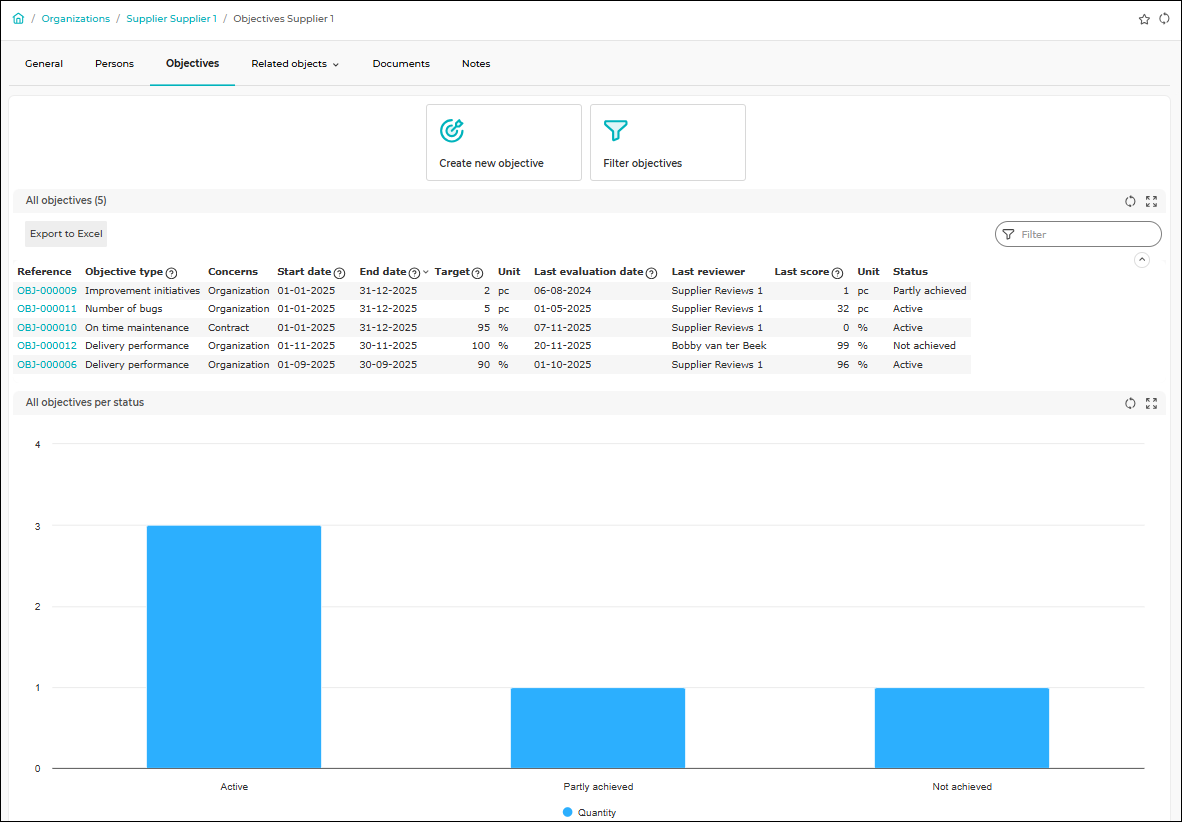
Task: Refresh the All objectives (5) panel
Action: point(1130,201)
